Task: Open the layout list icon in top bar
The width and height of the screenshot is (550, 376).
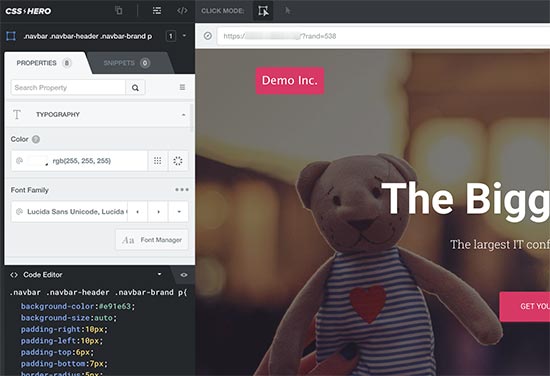Action: (x=157, y=11)
